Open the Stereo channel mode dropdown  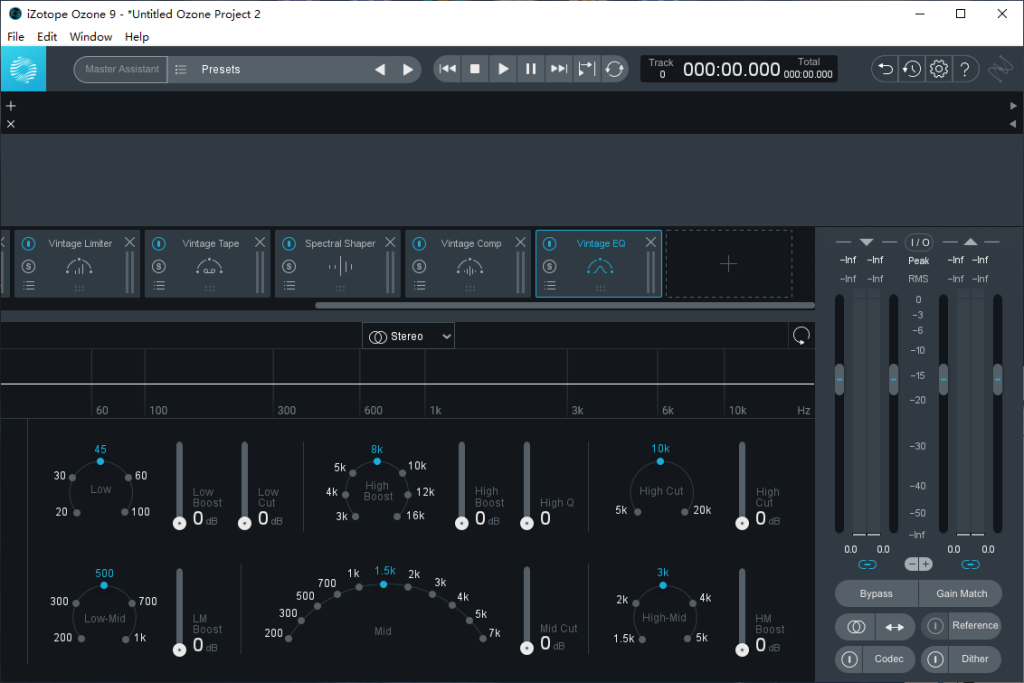tap(408, 336)
